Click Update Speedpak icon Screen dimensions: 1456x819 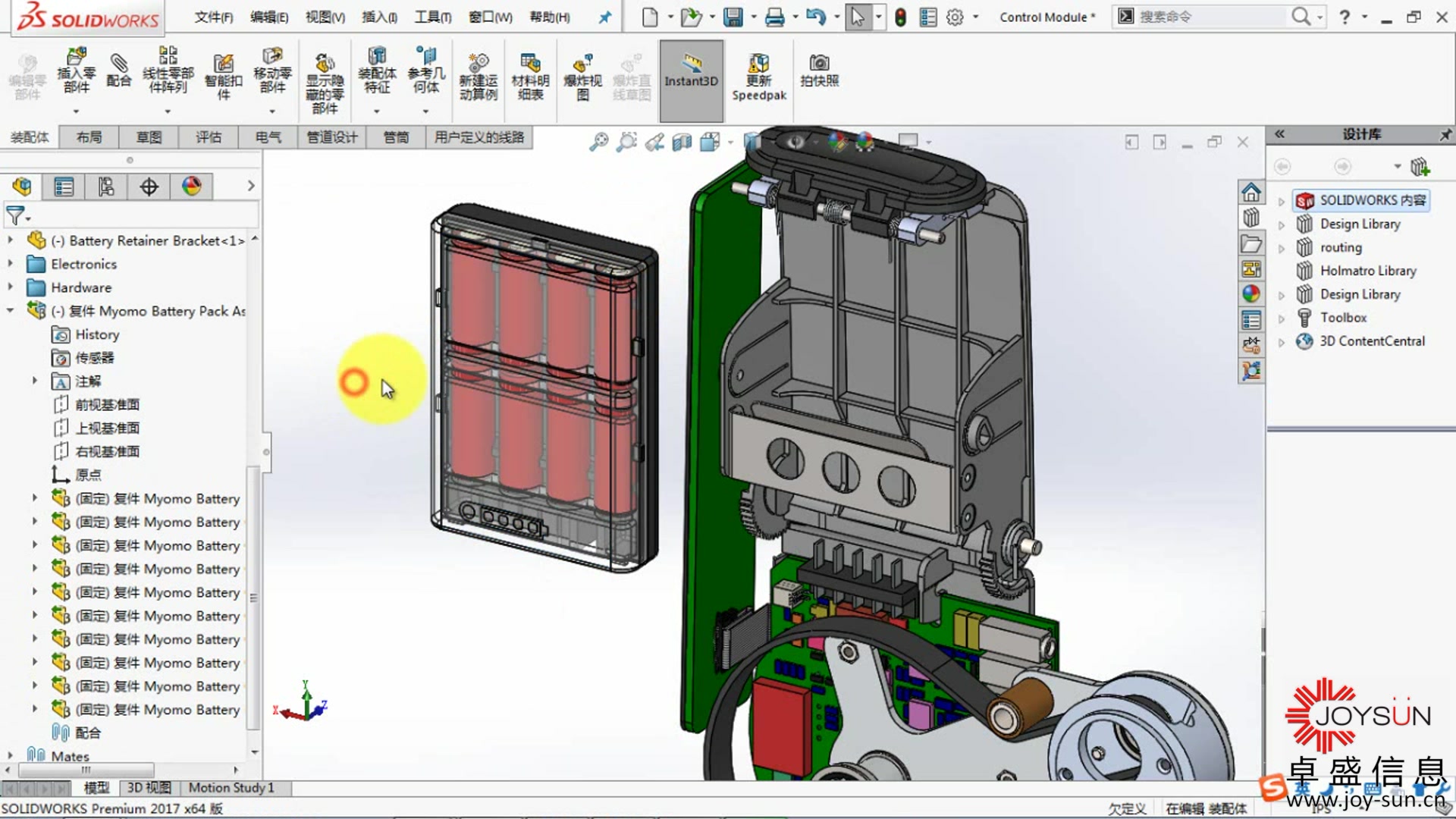tap(759, 77)
